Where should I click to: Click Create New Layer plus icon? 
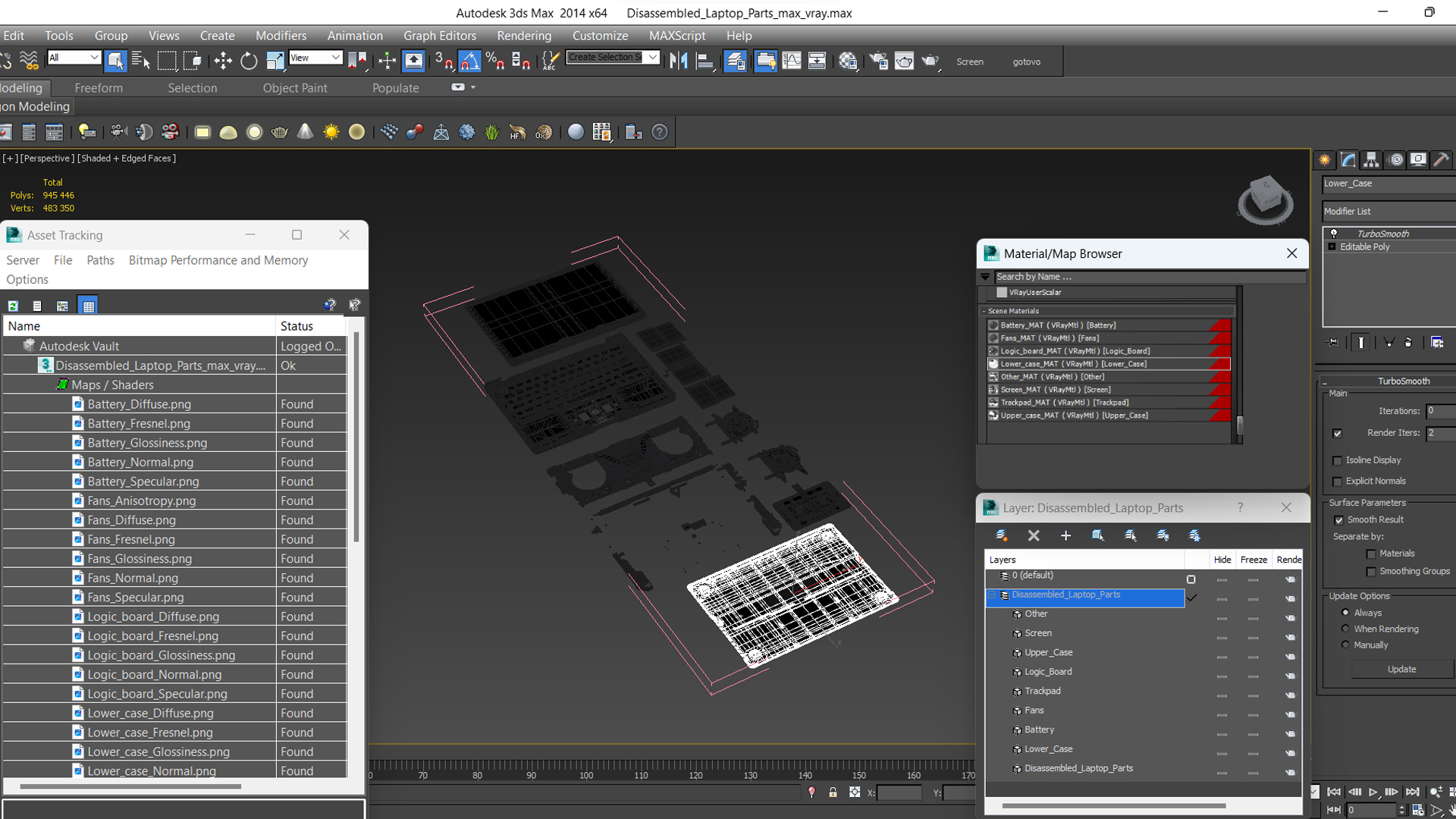tap(1065, 535)
